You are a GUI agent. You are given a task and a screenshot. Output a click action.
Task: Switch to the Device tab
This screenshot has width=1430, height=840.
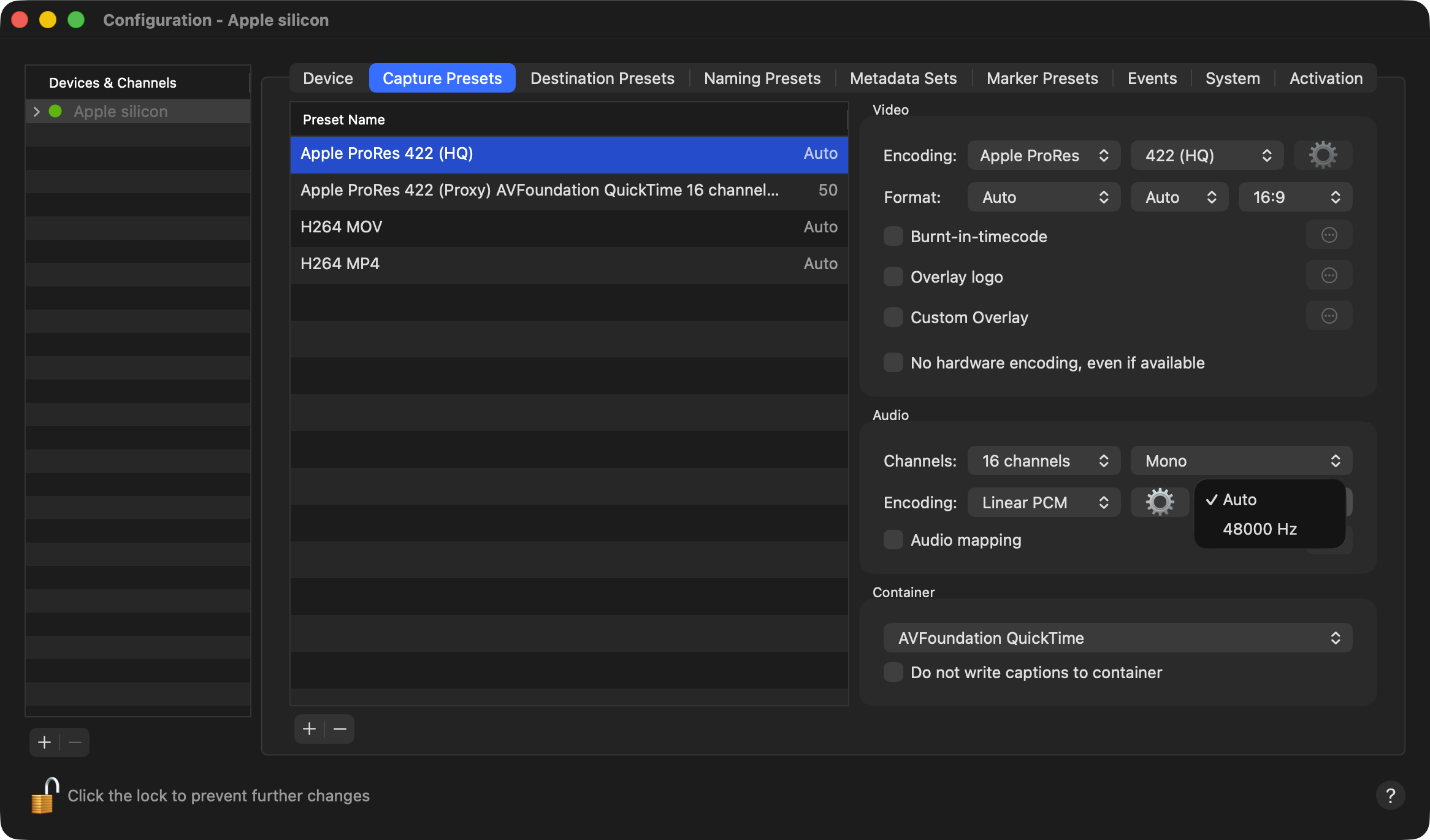(x=328, y=78)
